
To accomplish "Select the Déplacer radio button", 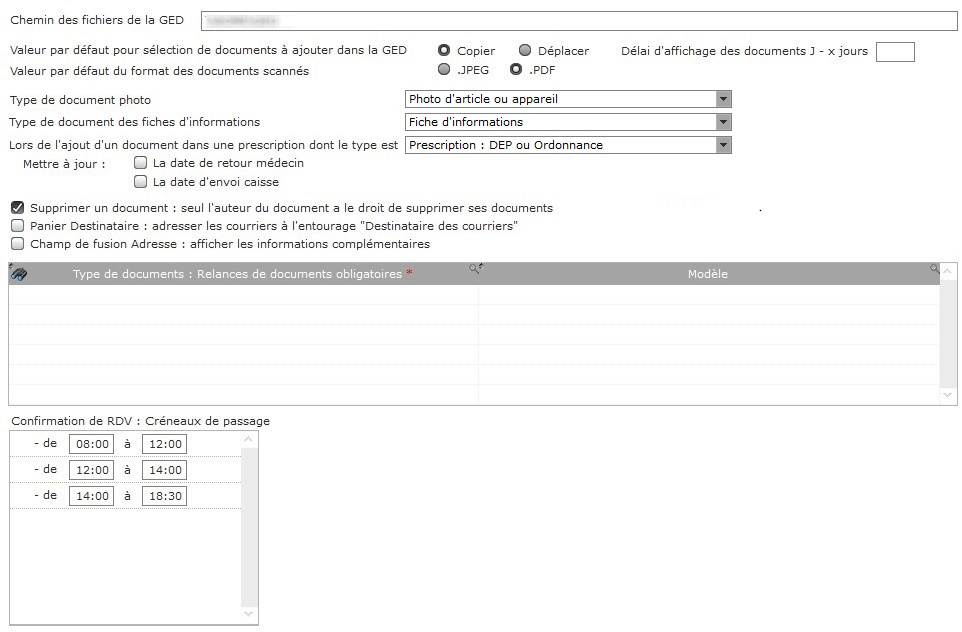I will (525, 50).
